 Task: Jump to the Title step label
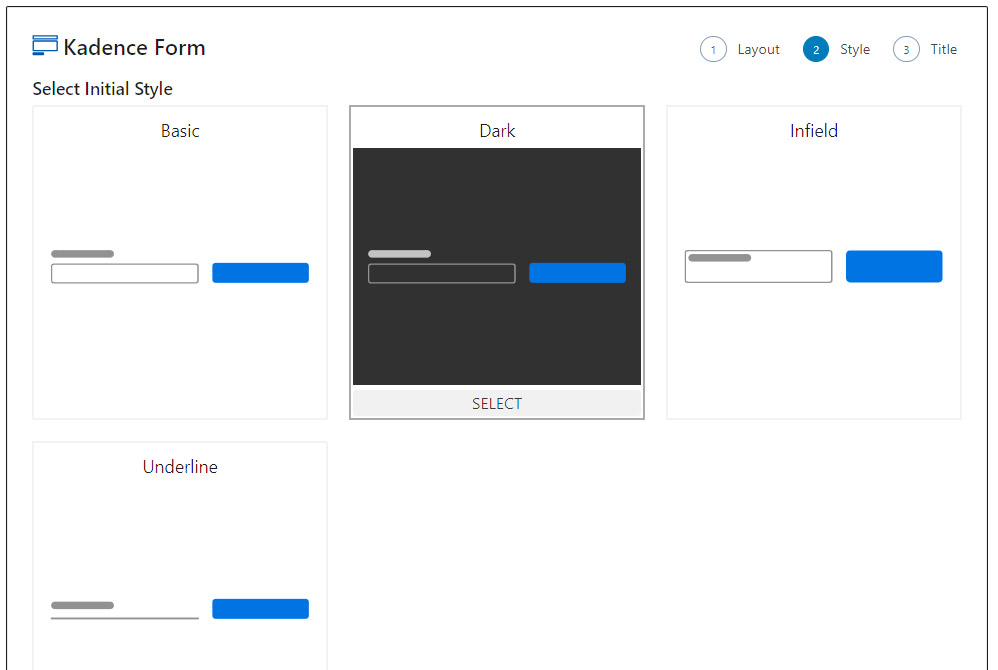click(x=943, y=50)
